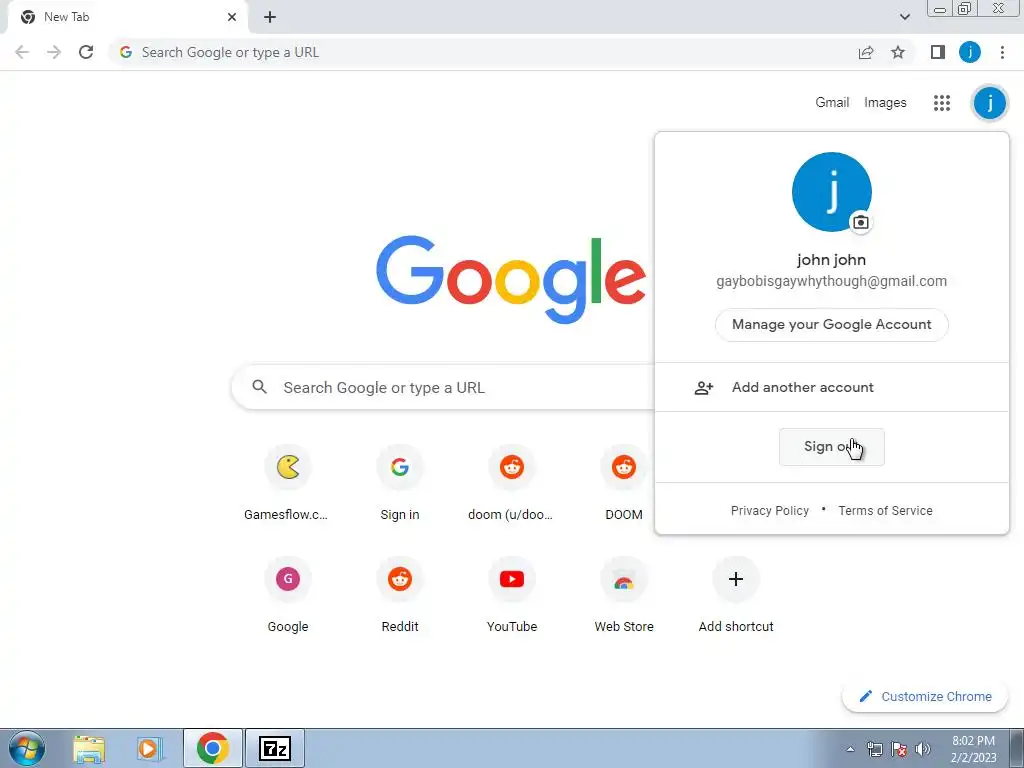1024x768 pixels.
Task: Click the account name john john
Action: pyautogui.click(x=831, y=260)
